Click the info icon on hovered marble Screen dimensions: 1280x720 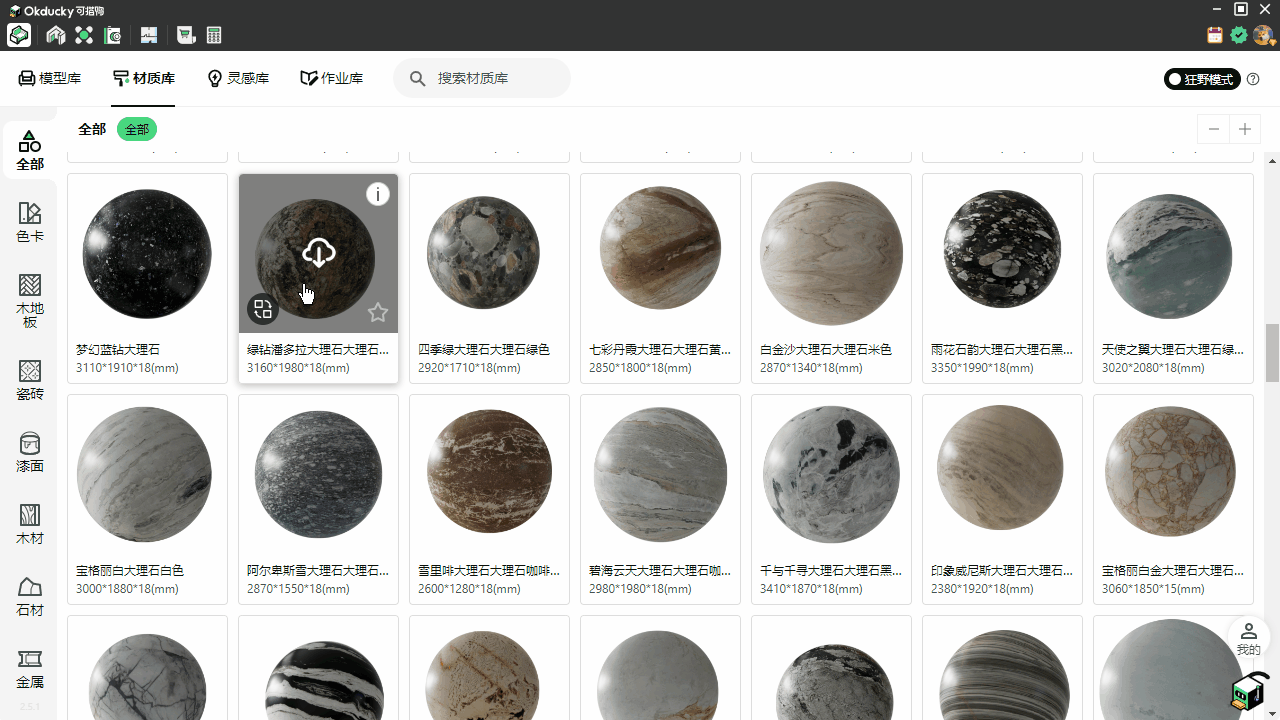[x=377, y=194]
